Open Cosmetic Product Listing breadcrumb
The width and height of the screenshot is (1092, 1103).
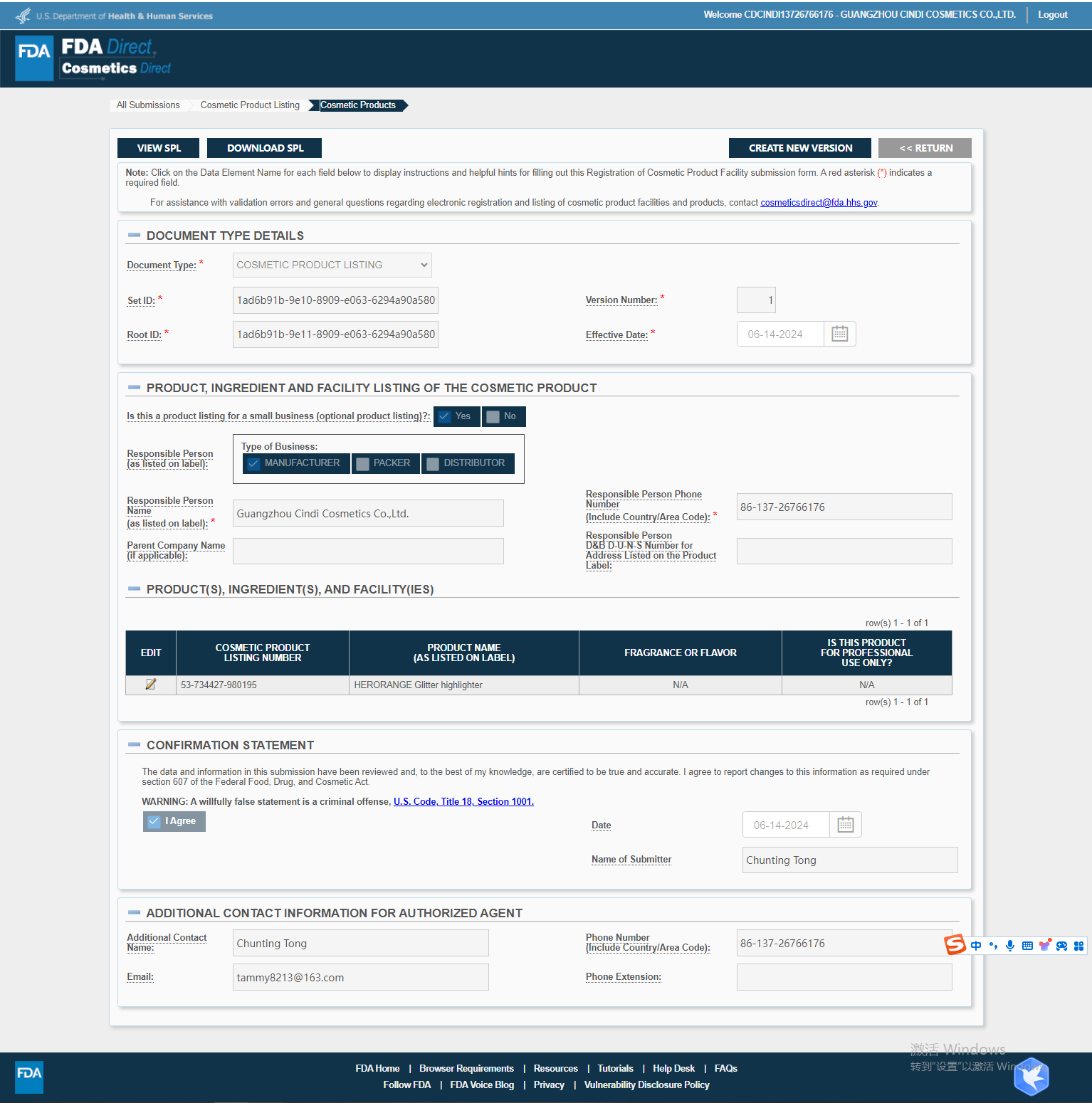coord(250,105)
